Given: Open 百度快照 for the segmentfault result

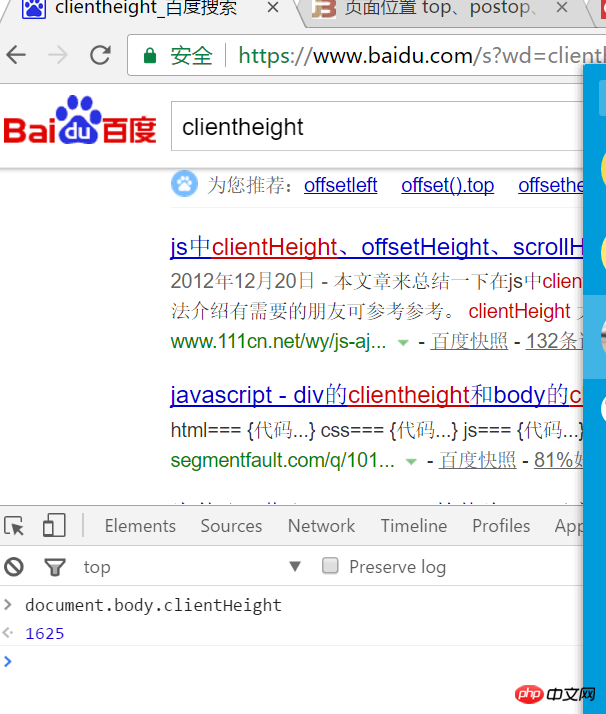Looking at the screenshot, I should tap(478, 460).
